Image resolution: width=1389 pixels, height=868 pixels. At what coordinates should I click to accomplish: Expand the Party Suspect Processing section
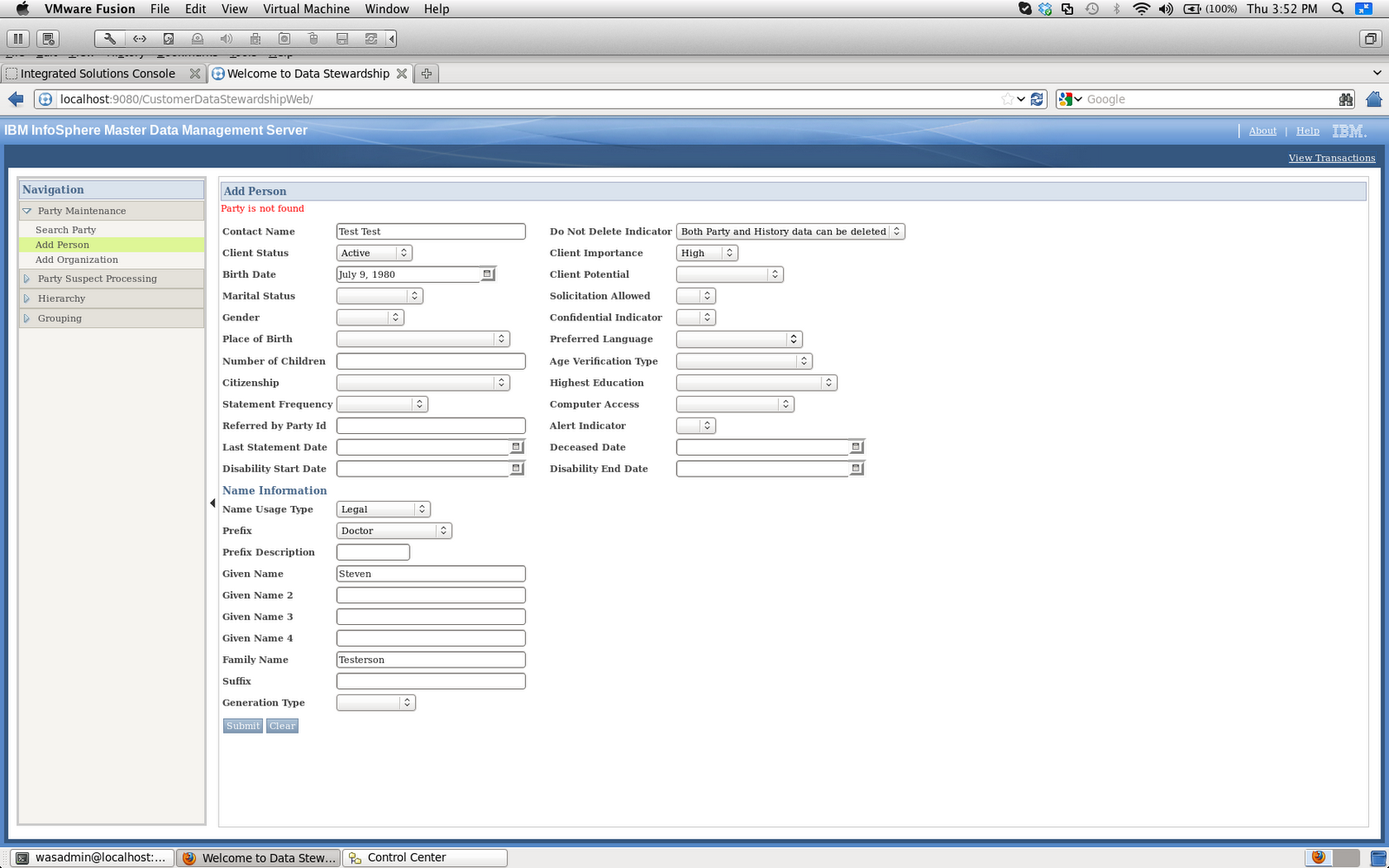click(96, 278)
